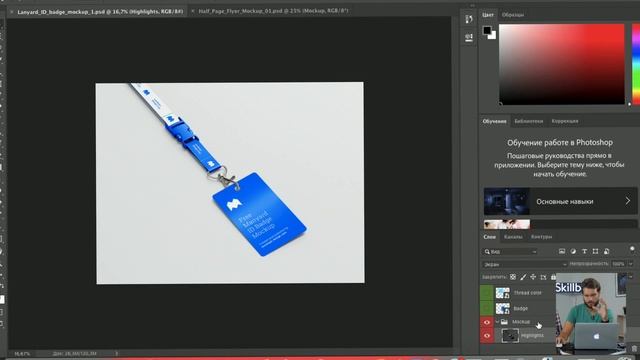
Task: Open the blending mode dropdown Экран
Action: pyautogui.click(x=524, y=264)
